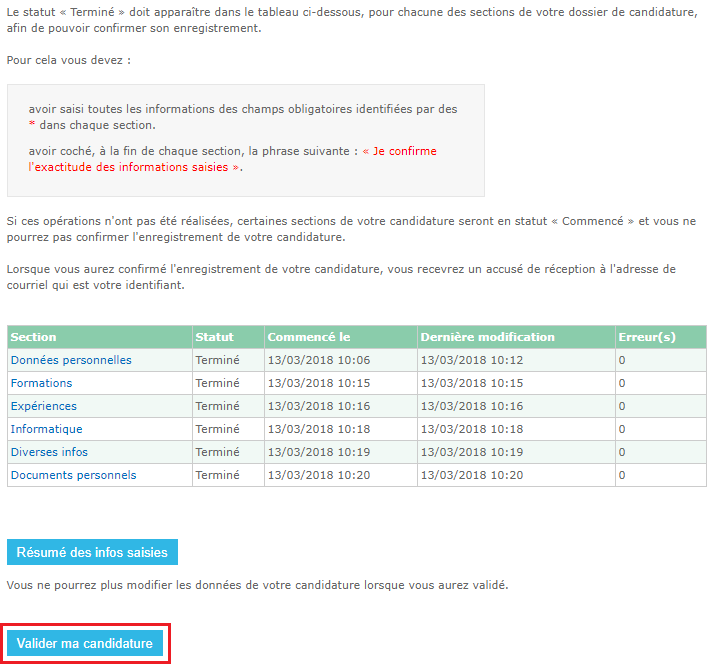Click the Section column header
The height and width of the screenshot is (669, 717).
click(34, 337)
